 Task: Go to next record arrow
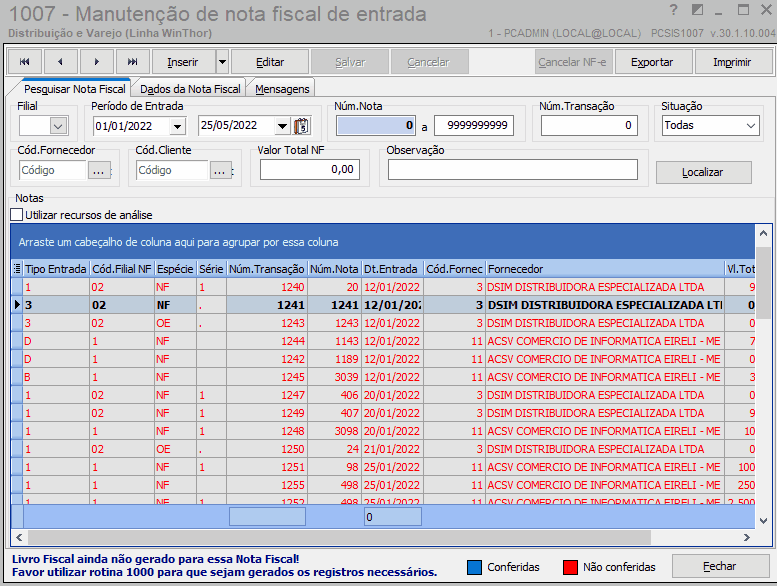coord(97,62)
